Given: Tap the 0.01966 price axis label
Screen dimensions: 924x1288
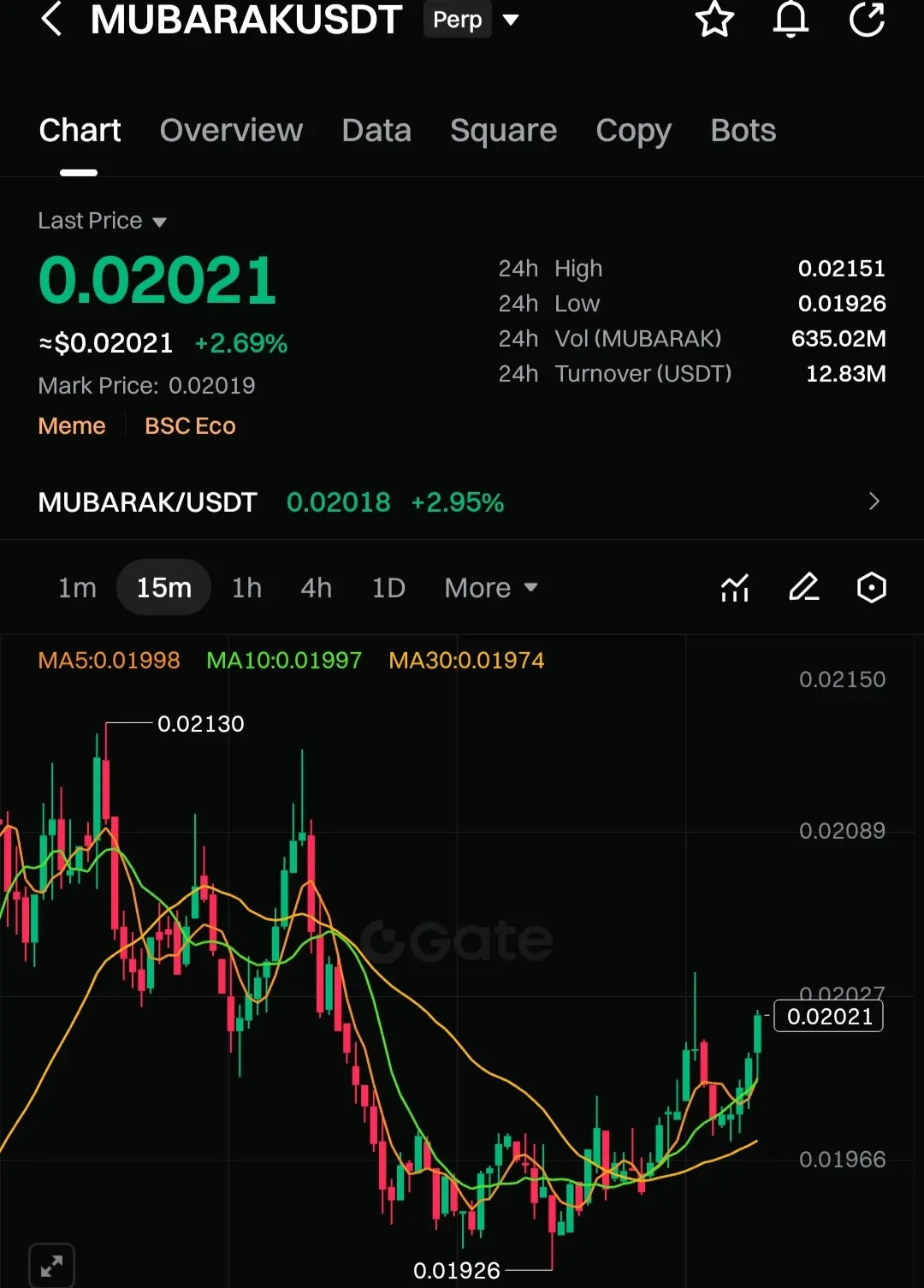Looking at the screenshot, I should point(842,1160).
